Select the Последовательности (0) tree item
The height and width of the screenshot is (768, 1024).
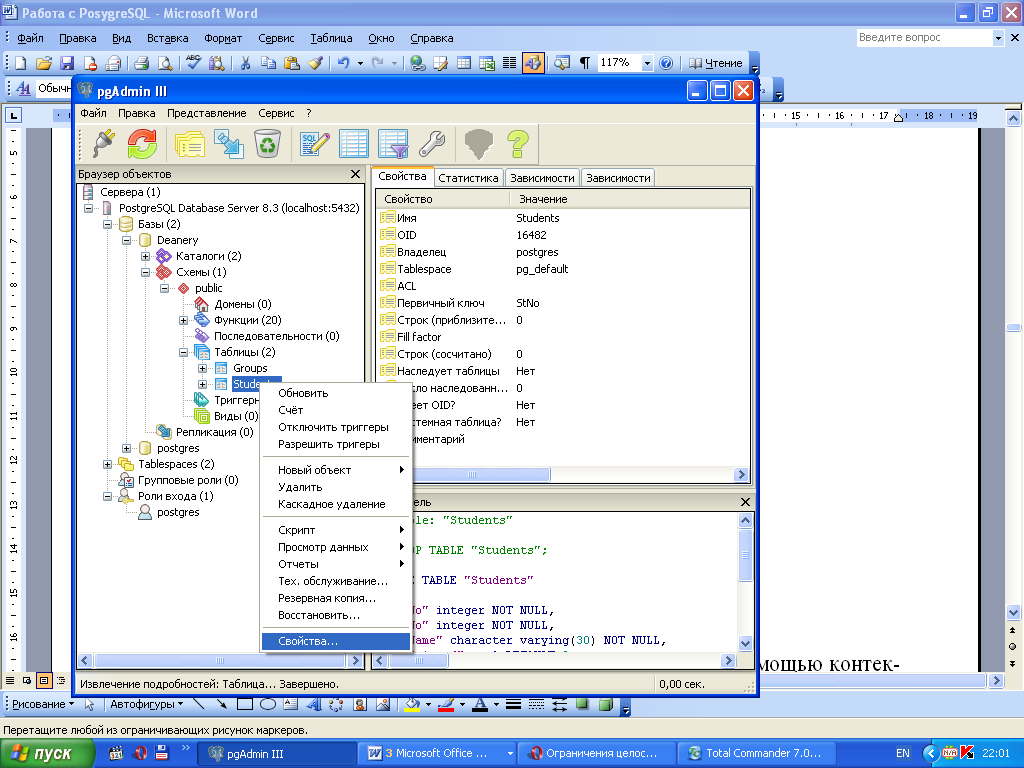click(276, 336)
